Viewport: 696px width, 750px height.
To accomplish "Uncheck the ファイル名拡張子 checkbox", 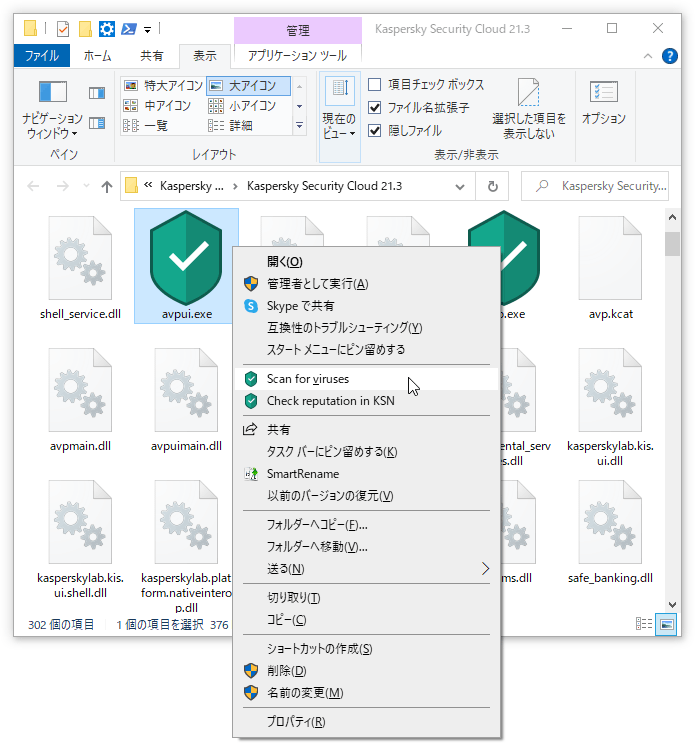I will coord(374,108).
